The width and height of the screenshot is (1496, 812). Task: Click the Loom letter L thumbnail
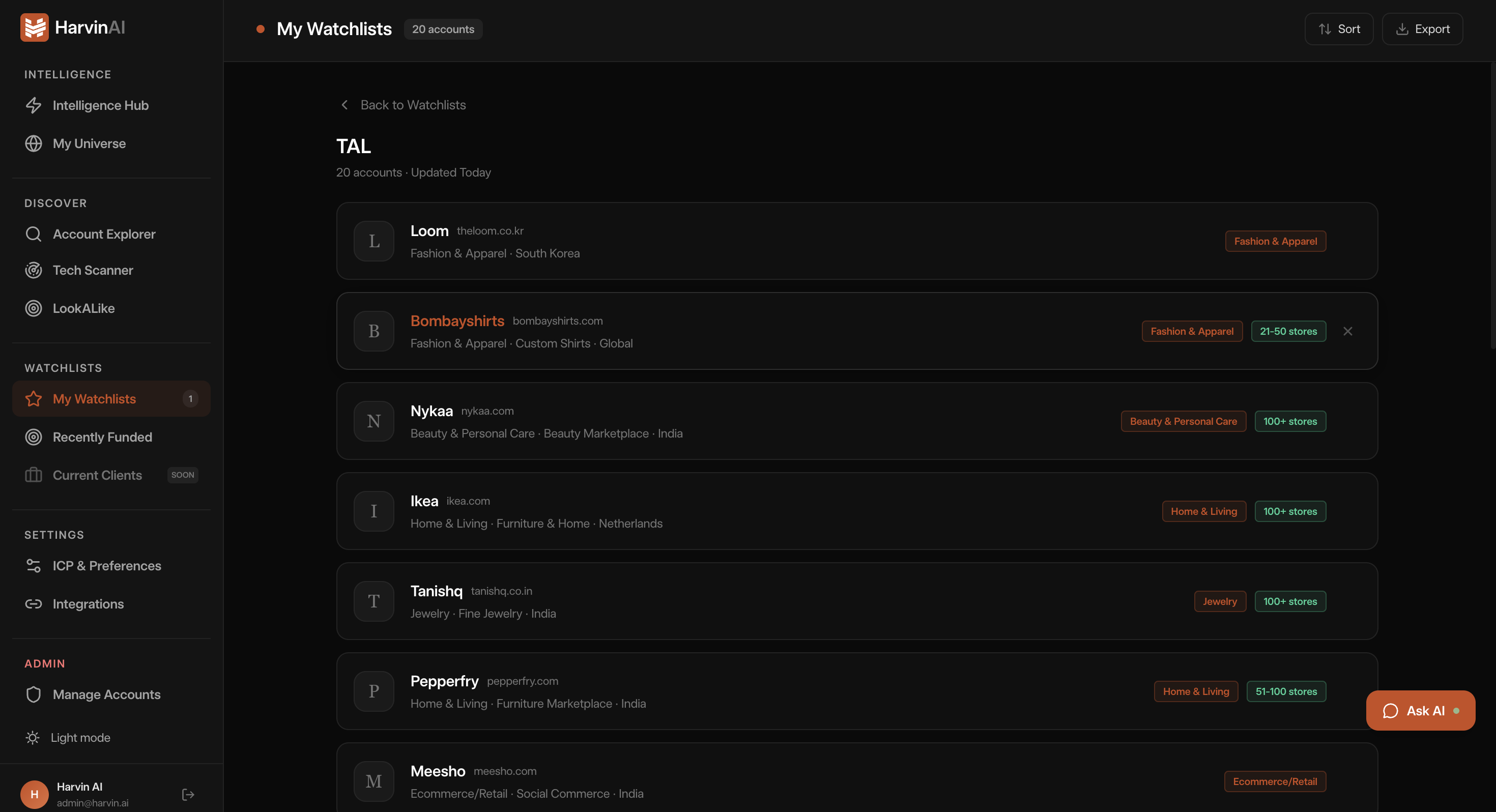(374, 241)
